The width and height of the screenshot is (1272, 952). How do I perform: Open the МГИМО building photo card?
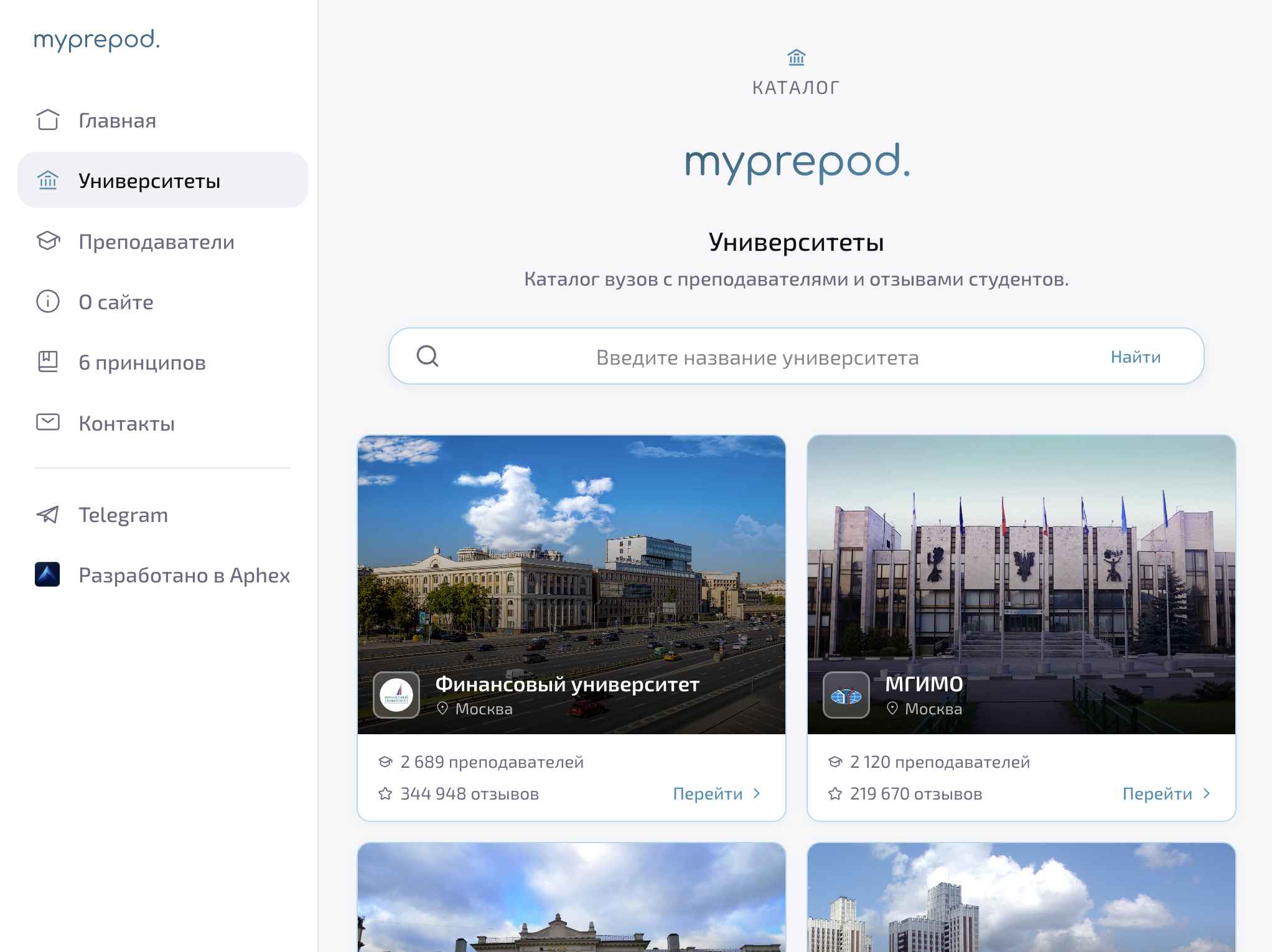point(1021,584)
